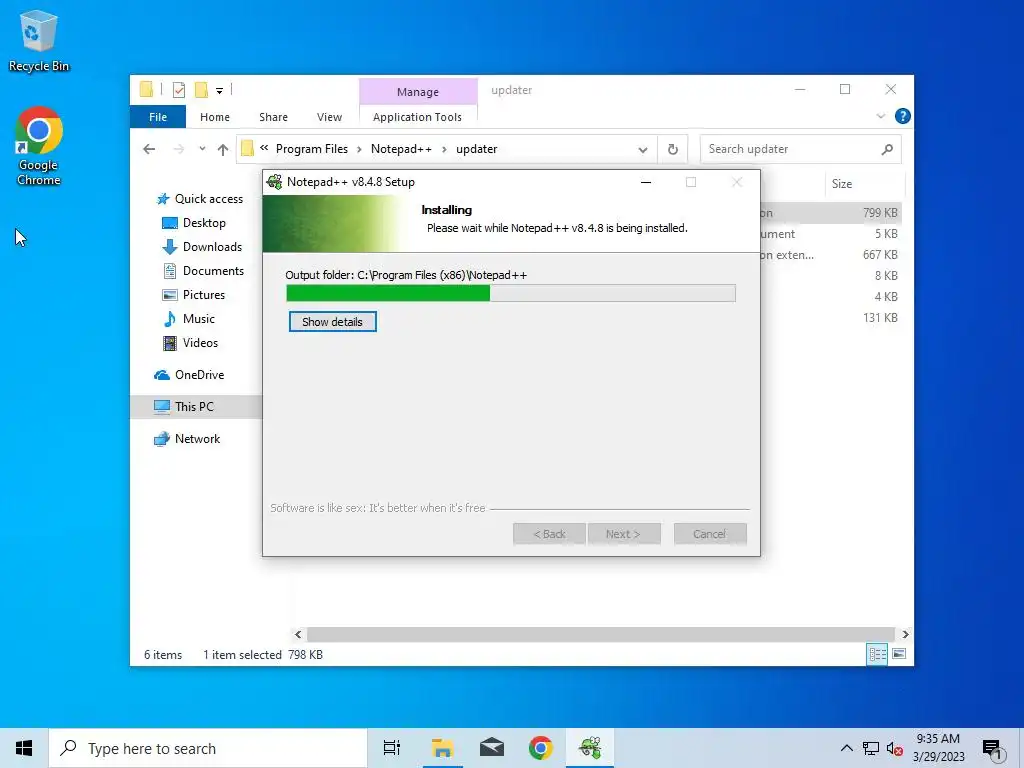This screenshot has height=768, width=1024.
Task: Show hidden system tray icons
Action: 846,748
